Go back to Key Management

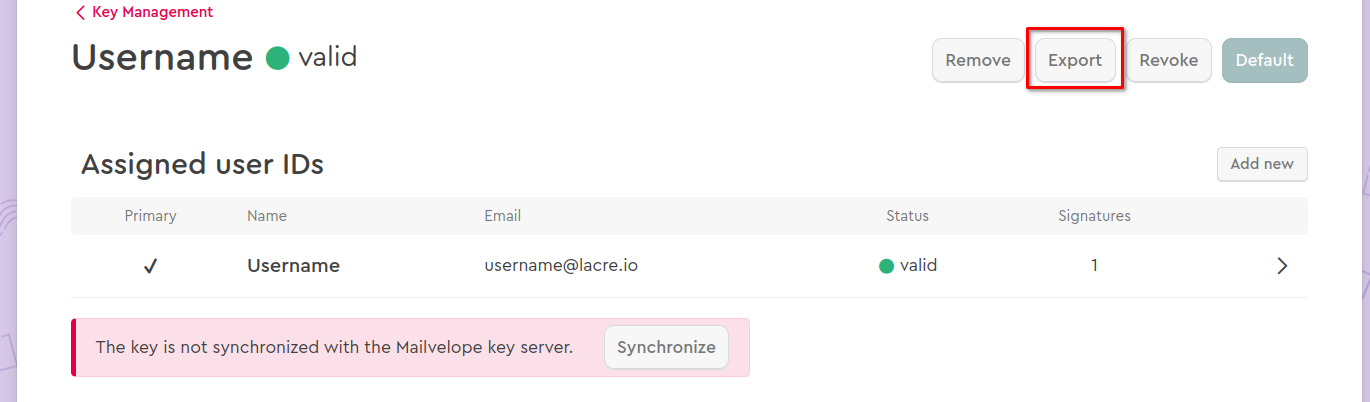tap(152, 13)
